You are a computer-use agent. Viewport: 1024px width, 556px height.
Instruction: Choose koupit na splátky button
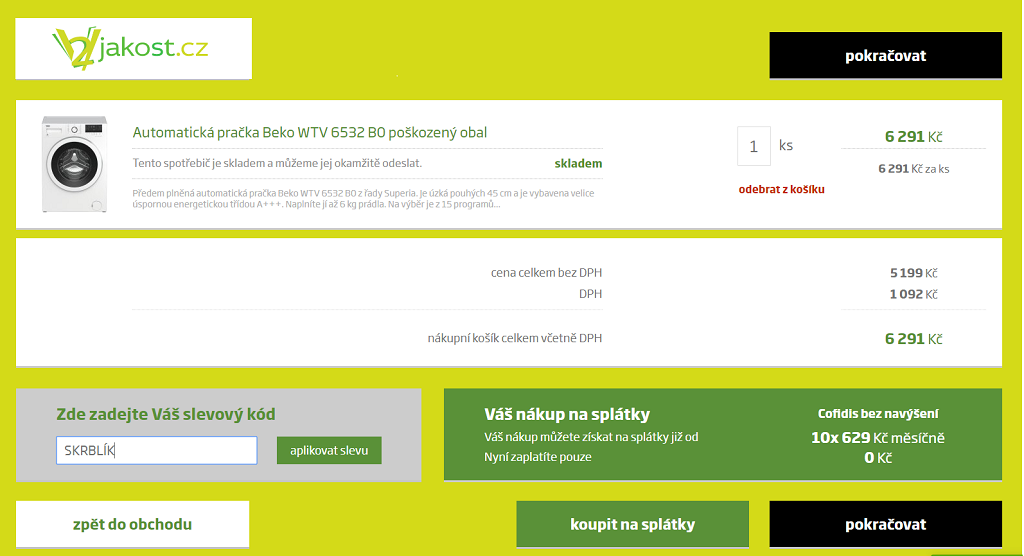632,524
